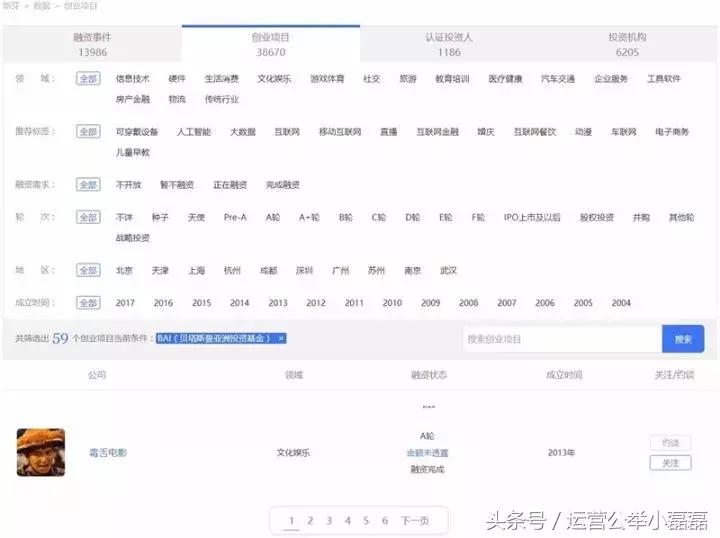Focus the 搜索创业项目 search field
The height and width of the screenshot is (538, 720).
coord(562,339)
